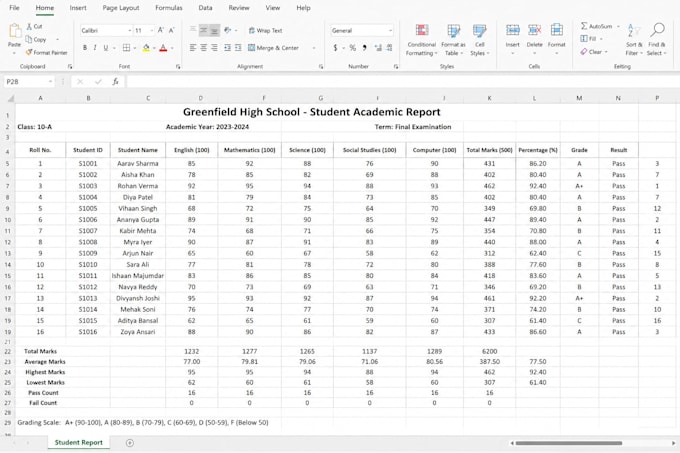Viewport: 680px width, 453px height.
Task: Click Insert cells icon
Action: [x=513, y=30]
